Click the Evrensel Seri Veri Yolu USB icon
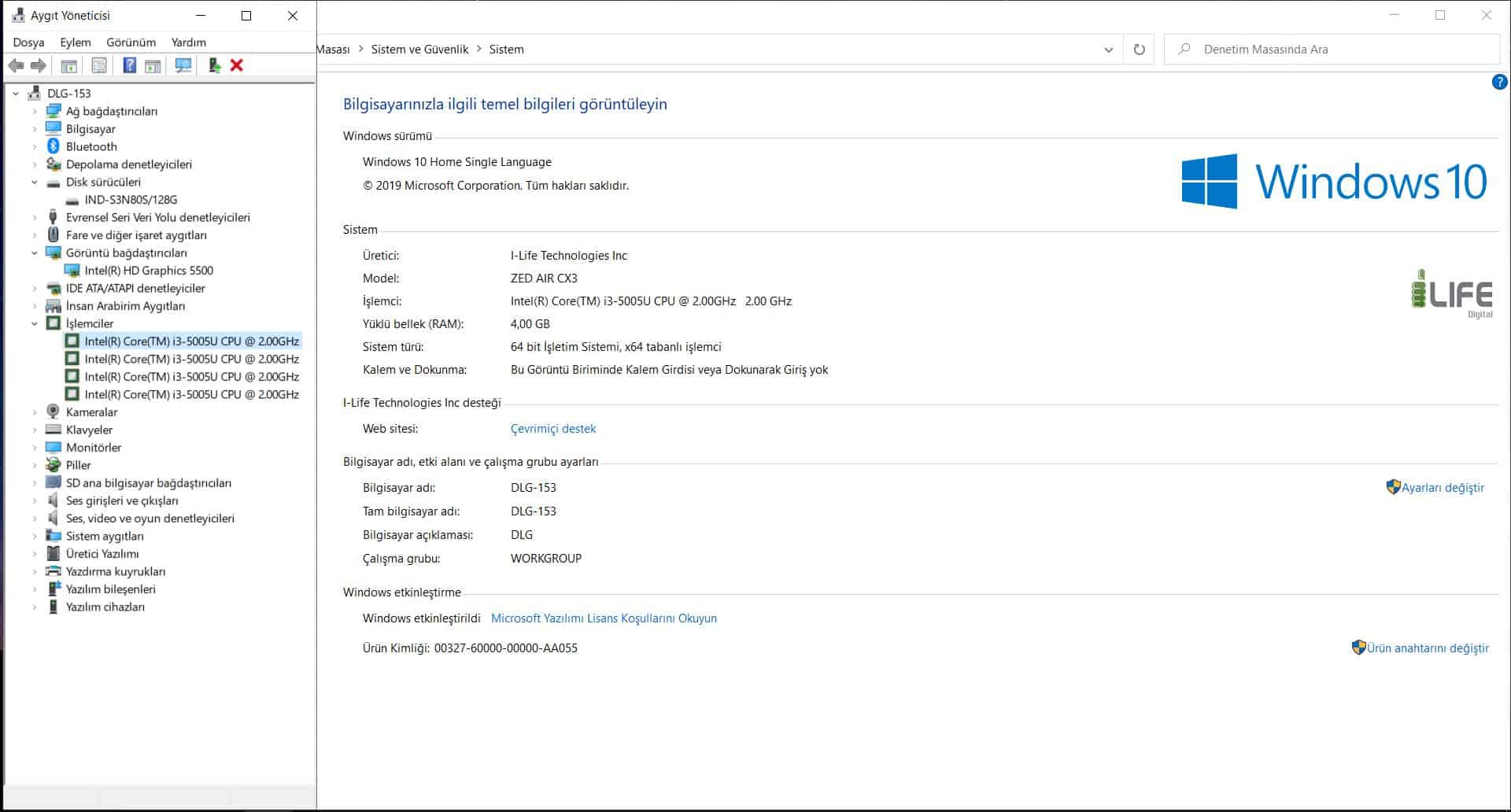The image size is (1511, 812). [53, 217]
